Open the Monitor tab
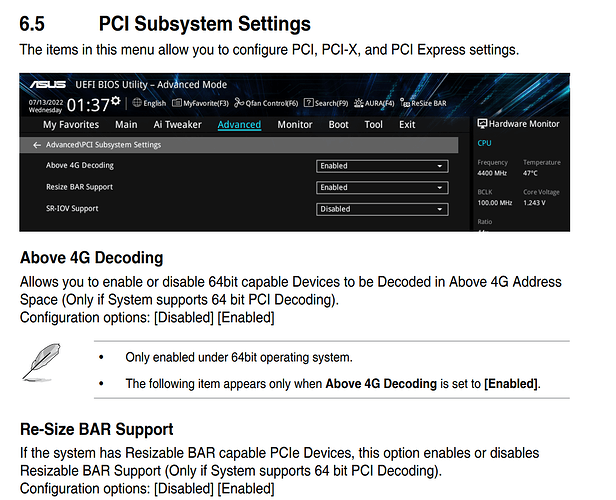616x500 pixels. 295,125
